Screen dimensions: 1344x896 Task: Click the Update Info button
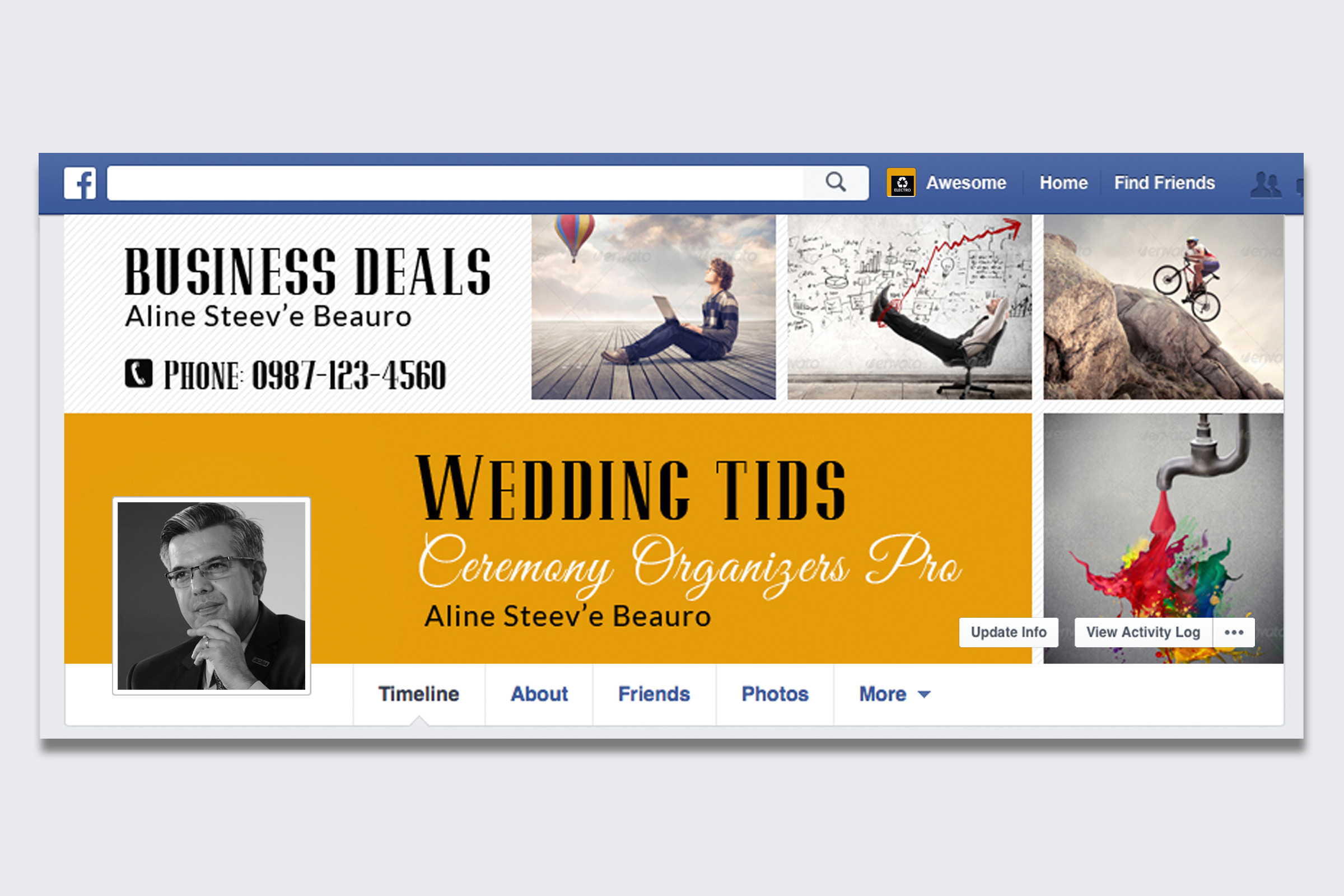(1009, 632)
